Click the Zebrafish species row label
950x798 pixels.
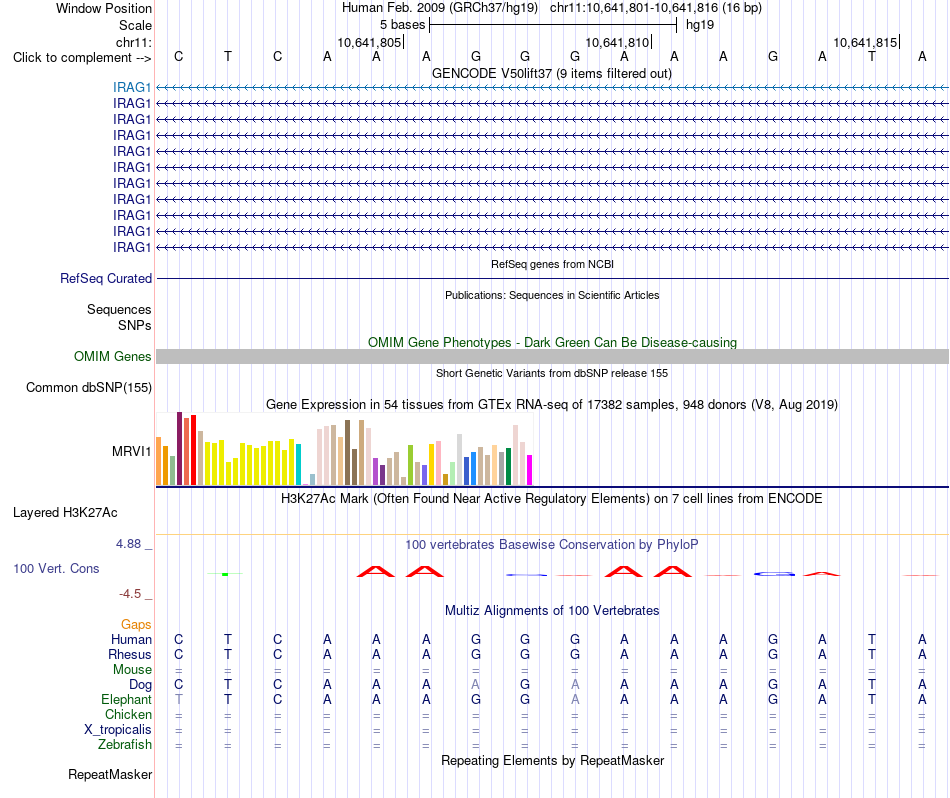125,744
